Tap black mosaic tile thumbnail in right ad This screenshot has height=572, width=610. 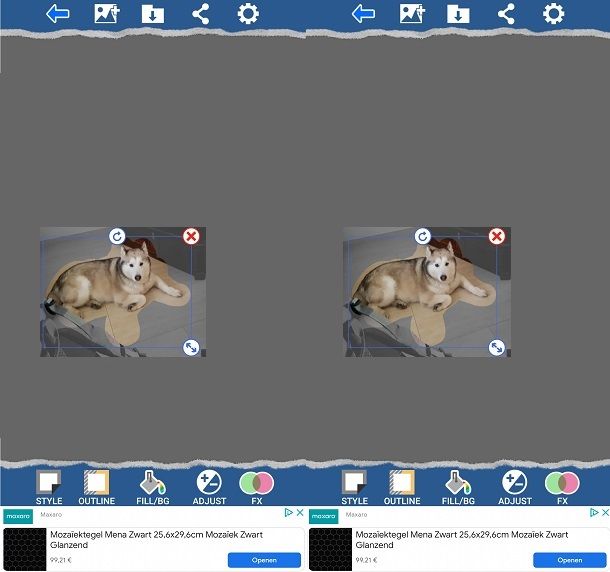(330, 549)
